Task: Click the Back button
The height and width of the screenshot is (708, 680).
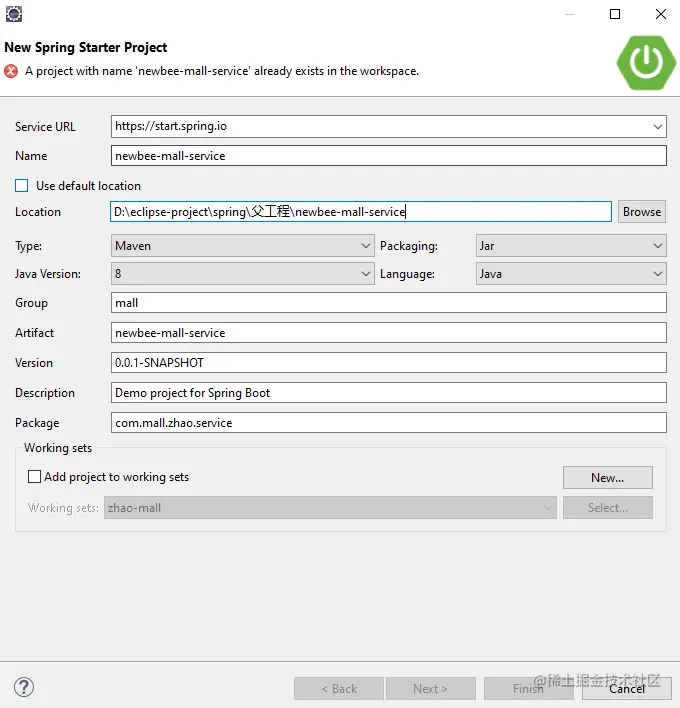Action: pos(339,689)
